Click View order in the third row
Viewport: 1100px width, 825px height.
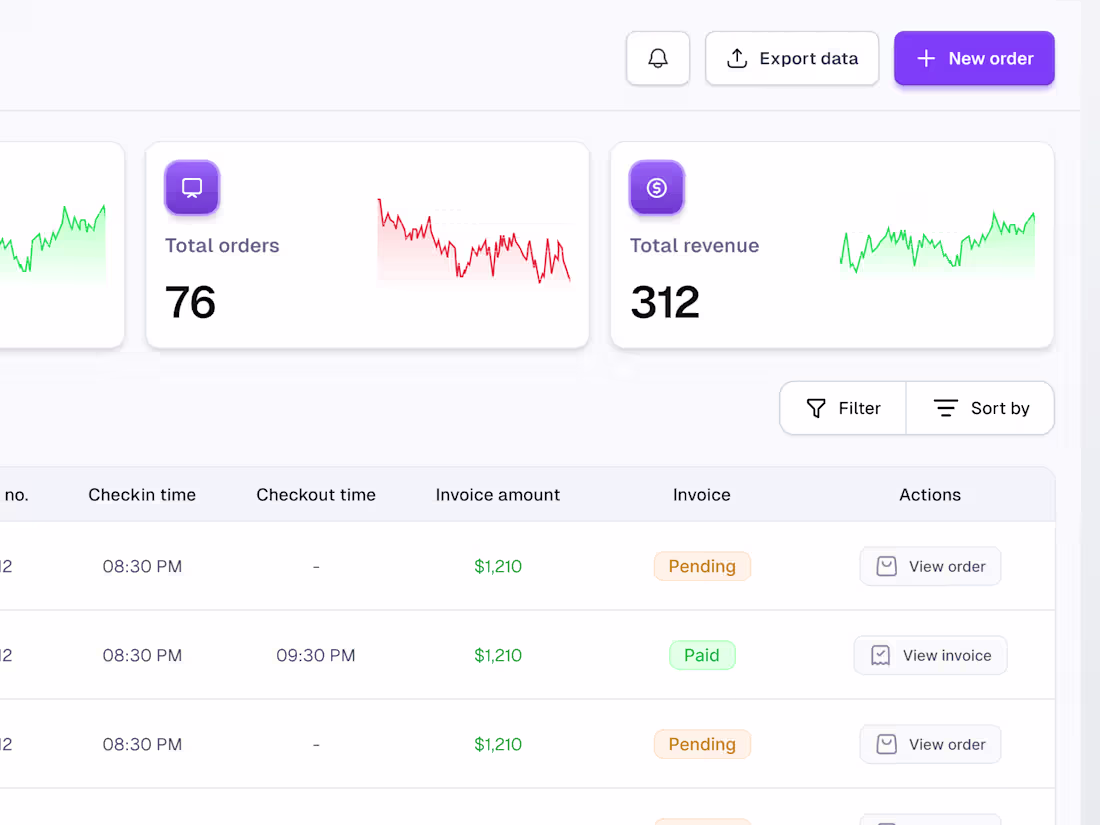pyautogui.click(x=930, y=744)
